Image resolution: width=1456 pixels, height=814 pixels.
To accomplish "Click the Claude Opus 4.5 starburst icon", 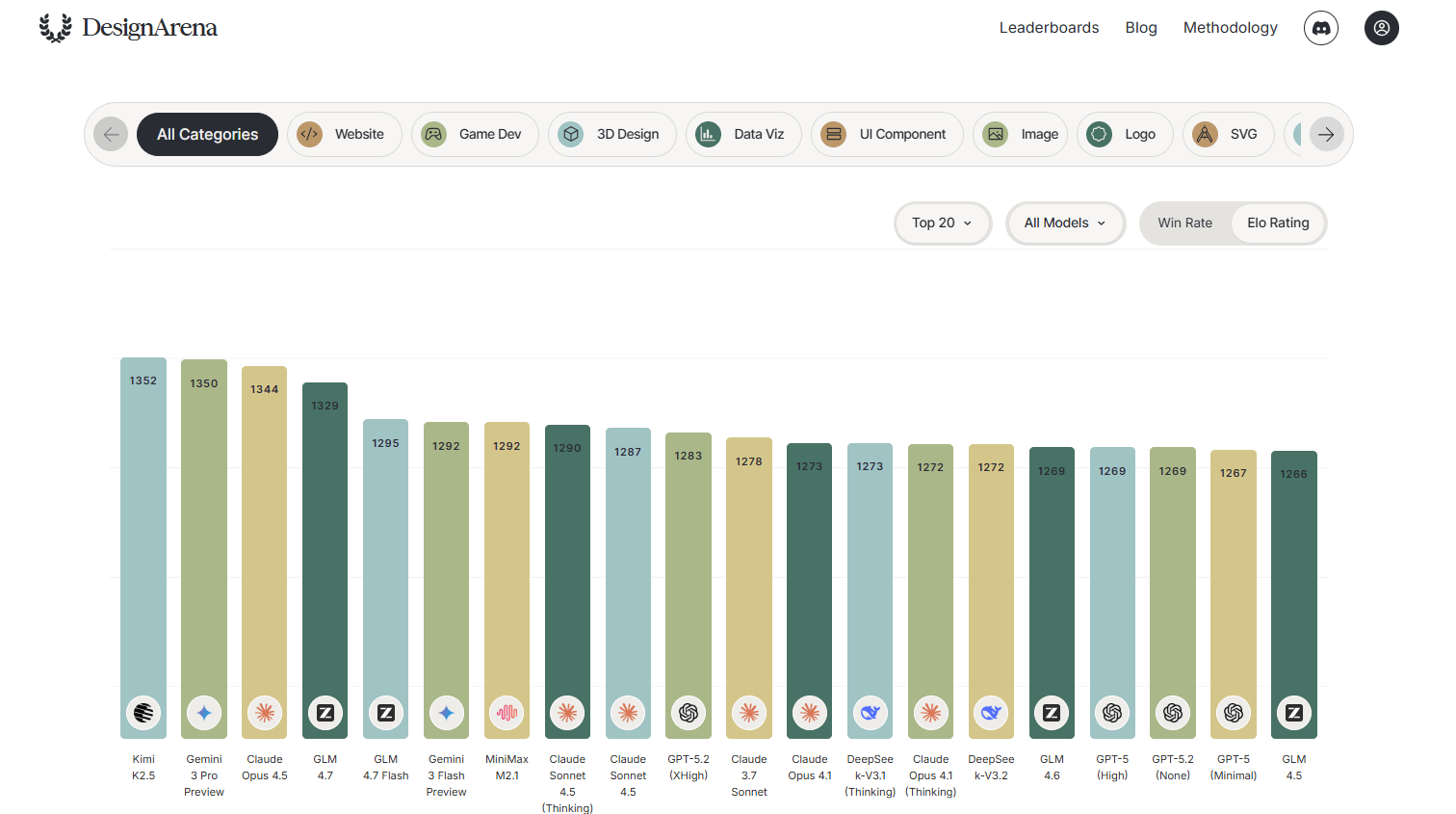I will (265, 713).
